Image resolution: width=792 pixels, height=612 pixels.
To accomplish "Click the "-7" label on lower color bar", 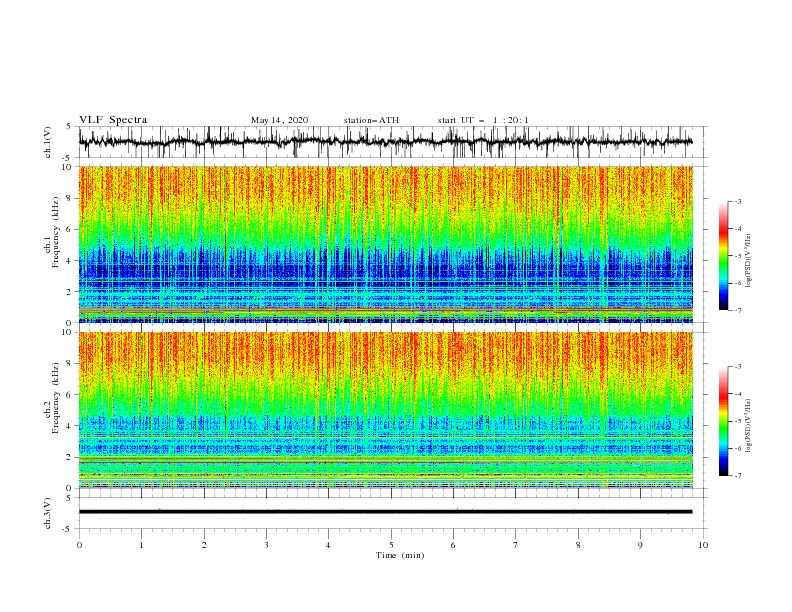I will coord(737,476).
